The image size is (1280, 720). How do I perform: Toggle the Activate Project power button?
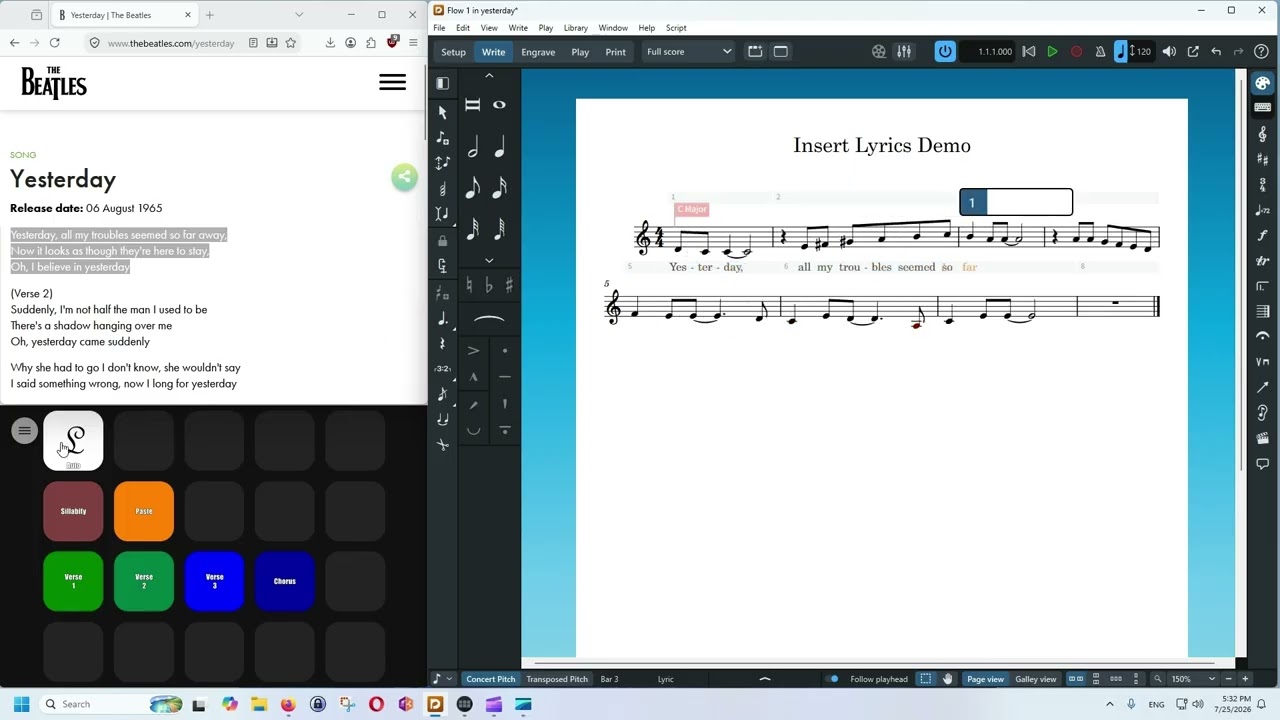click(x=945, y=52)
